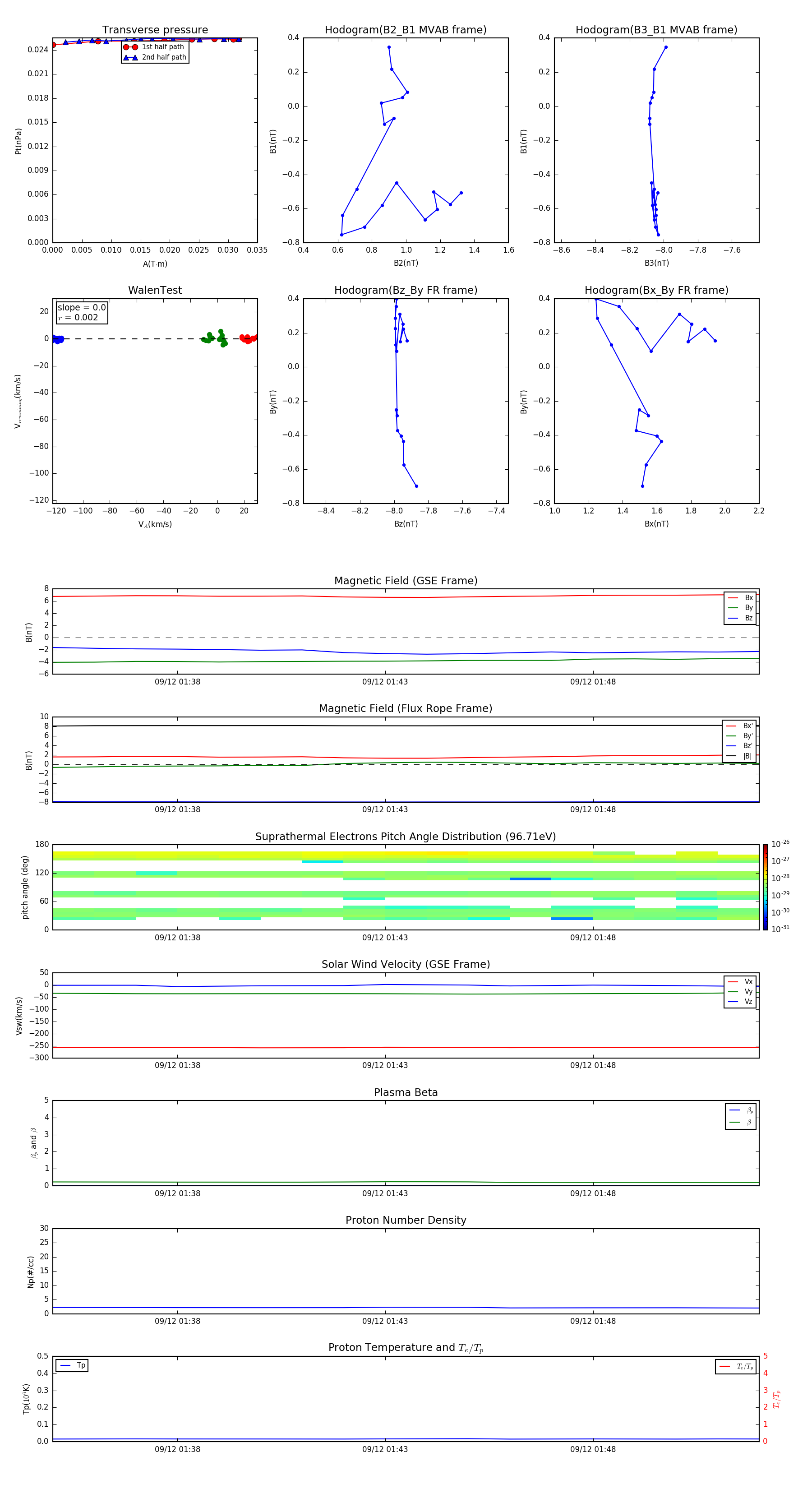Click the 'Hodogram(B2_B1 MVAB frame)' title
This screenshot has height=1489, width=812.
point(406,29)
